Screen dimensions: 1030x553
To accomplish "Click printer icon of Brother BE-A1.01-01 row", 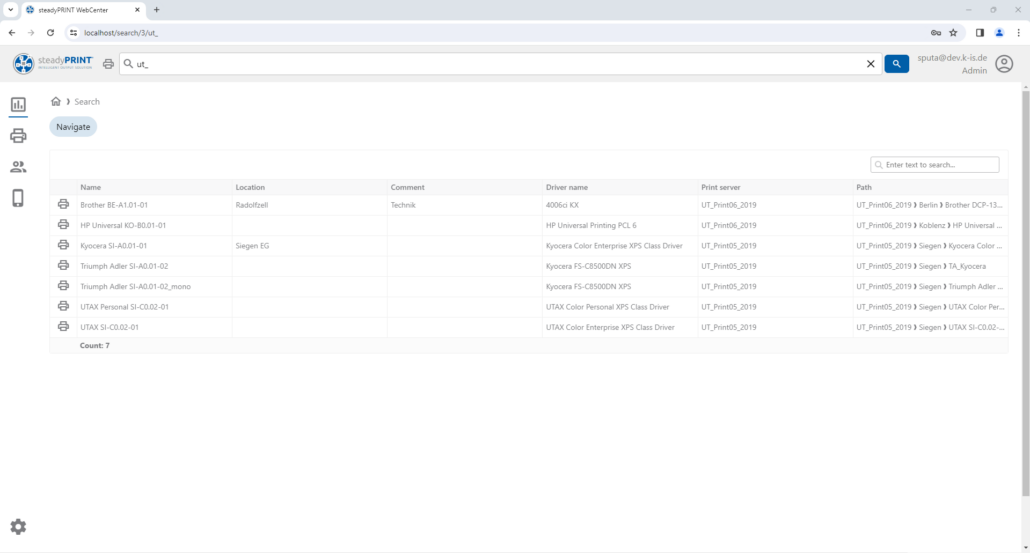I will pos(63,204).
